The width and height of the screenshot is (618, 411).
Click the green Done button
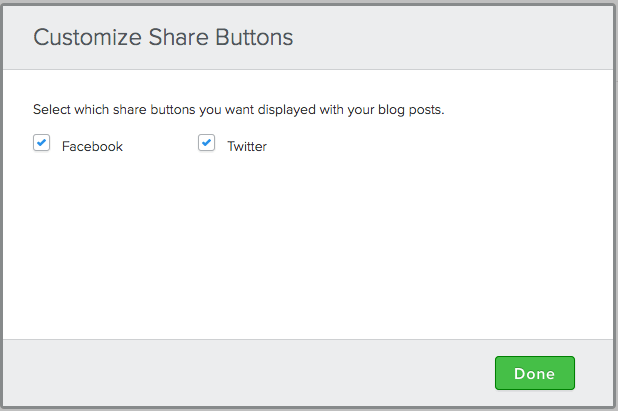[x=535, y=373]
